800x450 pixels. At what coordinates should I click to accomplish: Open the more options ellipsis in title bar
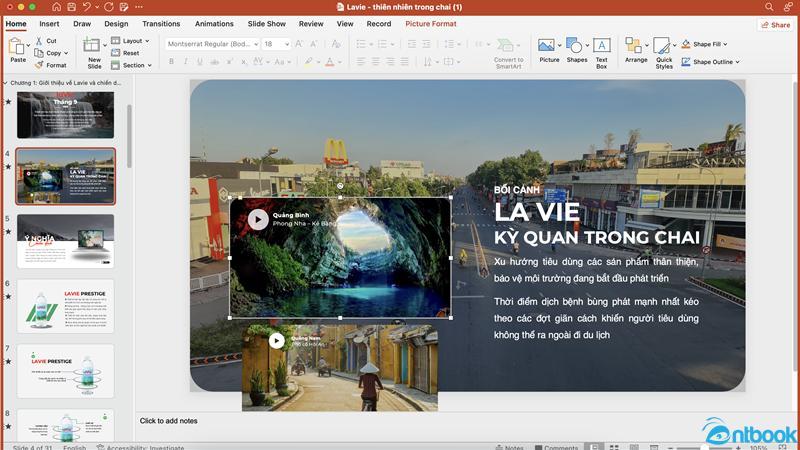click(x=139, y=7)
